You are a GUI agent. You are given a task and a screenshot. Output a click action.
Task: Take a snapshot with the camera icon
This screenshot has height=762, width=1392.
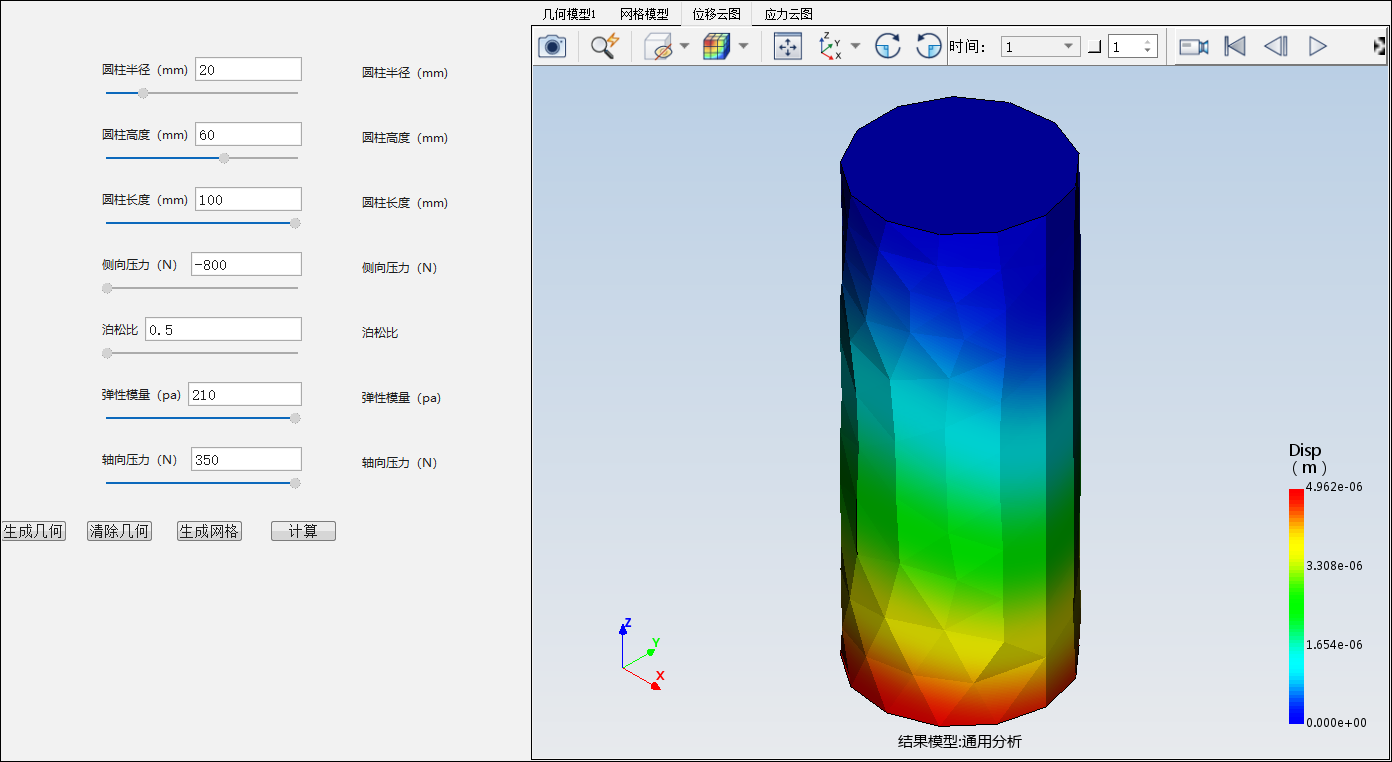click(552, 46)
